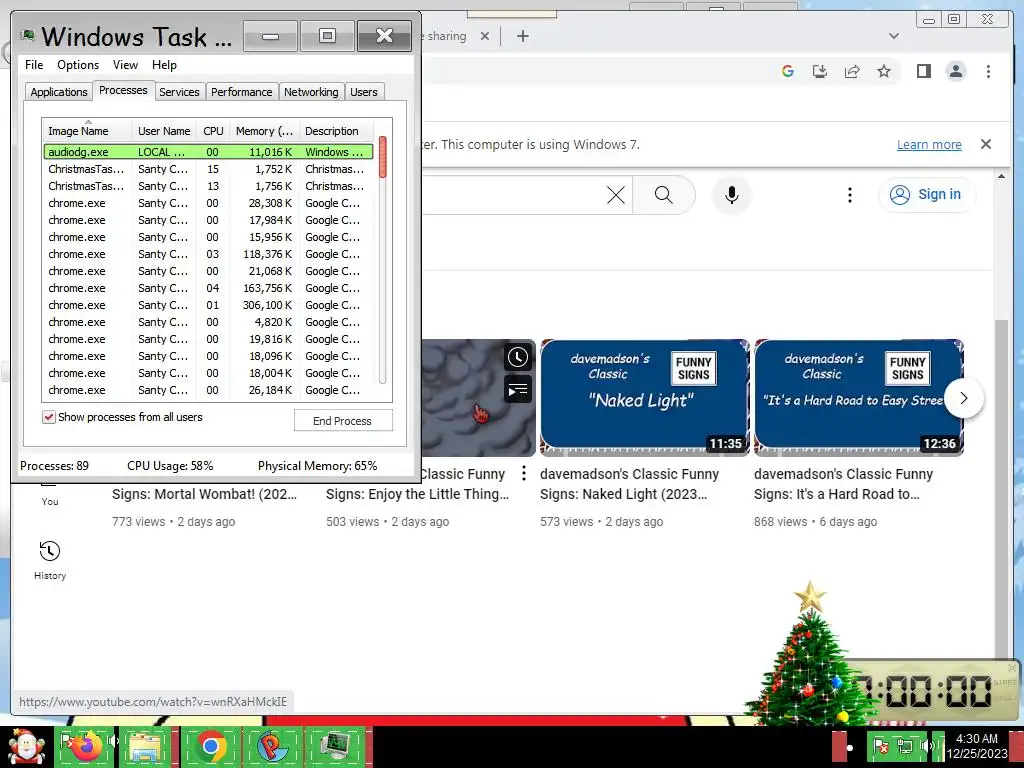Screen dimensions: 1024x768
Task: Open the Networking tab
Action: (311, 92)
